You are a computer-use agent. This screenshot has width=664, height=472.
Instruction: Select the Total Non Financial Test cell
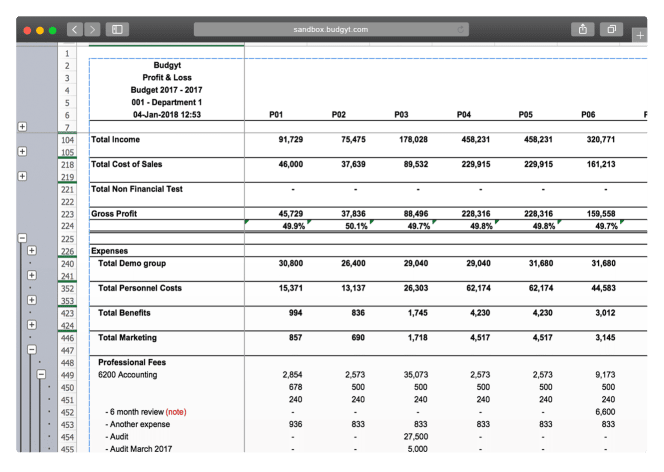136,189
